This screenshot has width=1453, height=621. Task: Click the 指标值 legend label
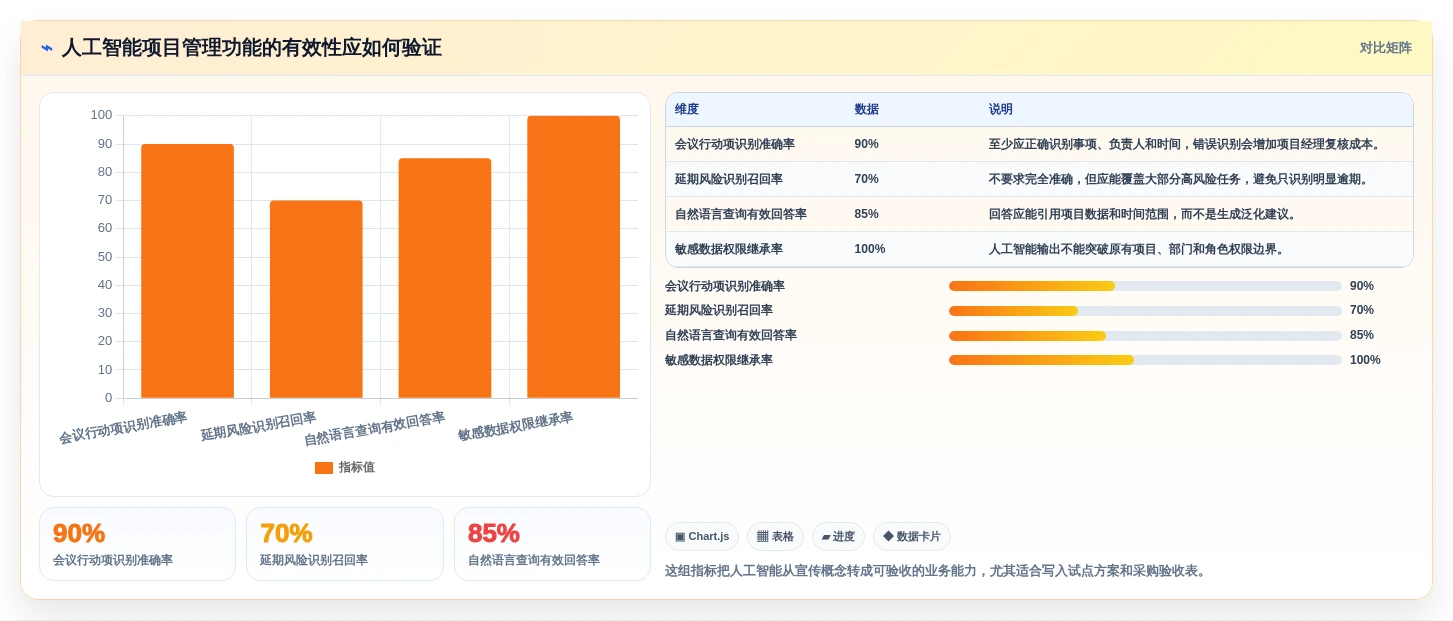point(356,468)
